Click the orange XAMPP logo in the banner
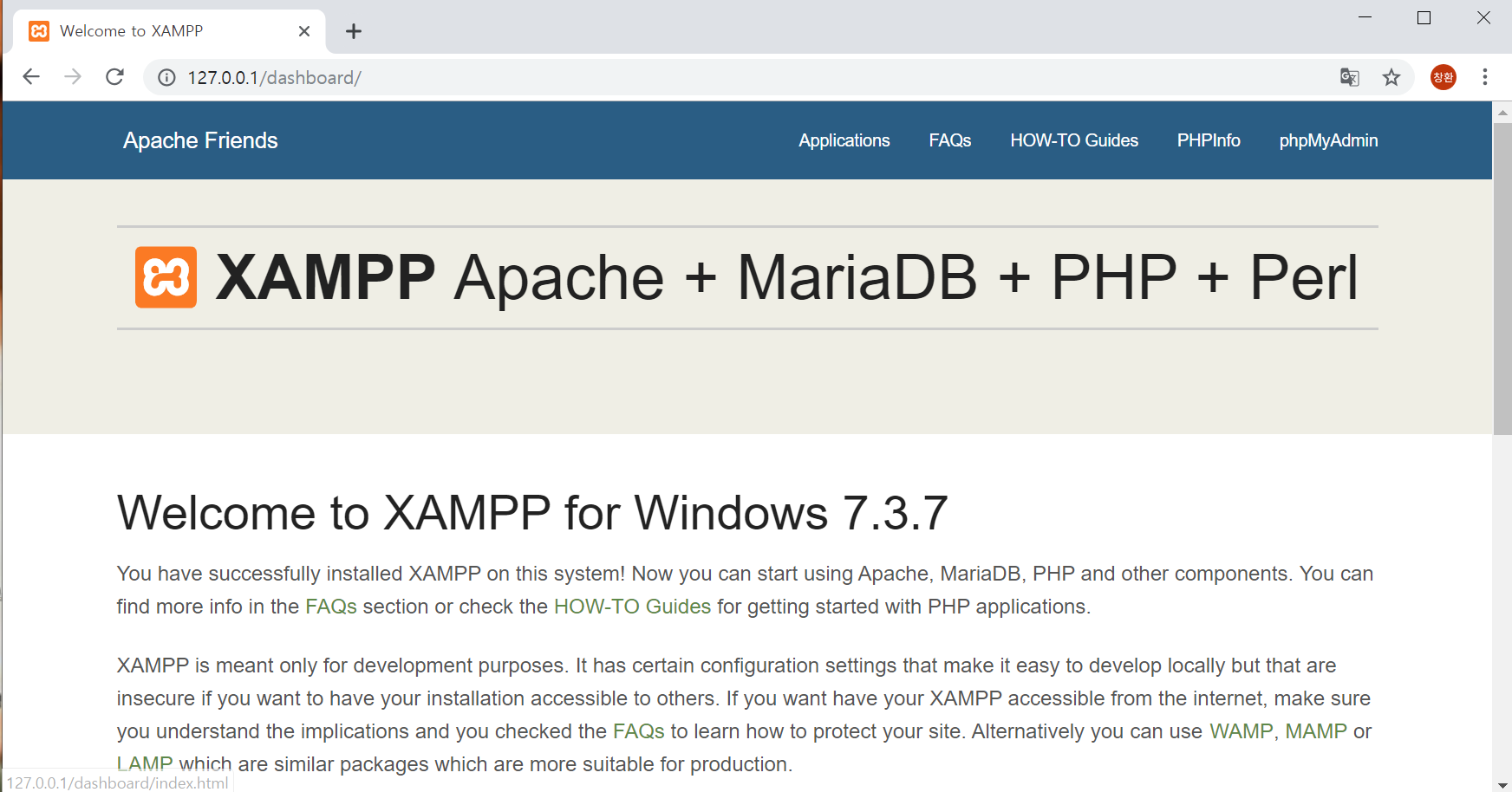The width and height of the screenshot is (1512, 792). click(166, 277)
